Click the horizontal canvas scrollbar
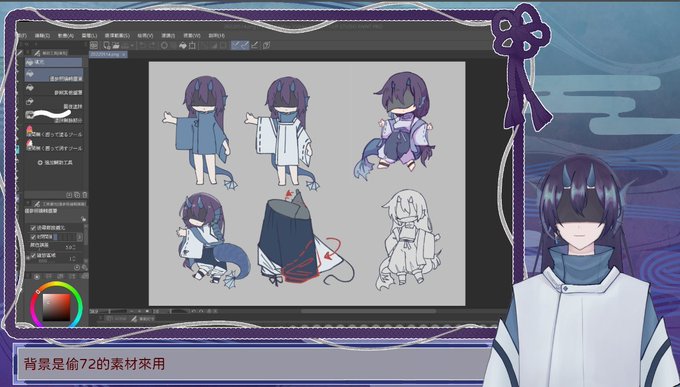The height and width of the screenshot is (387, 680). [x=368, y=311]
